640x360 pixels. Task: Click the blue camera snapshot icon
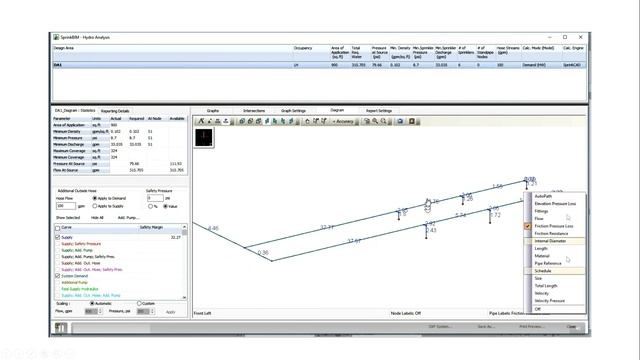400,121
